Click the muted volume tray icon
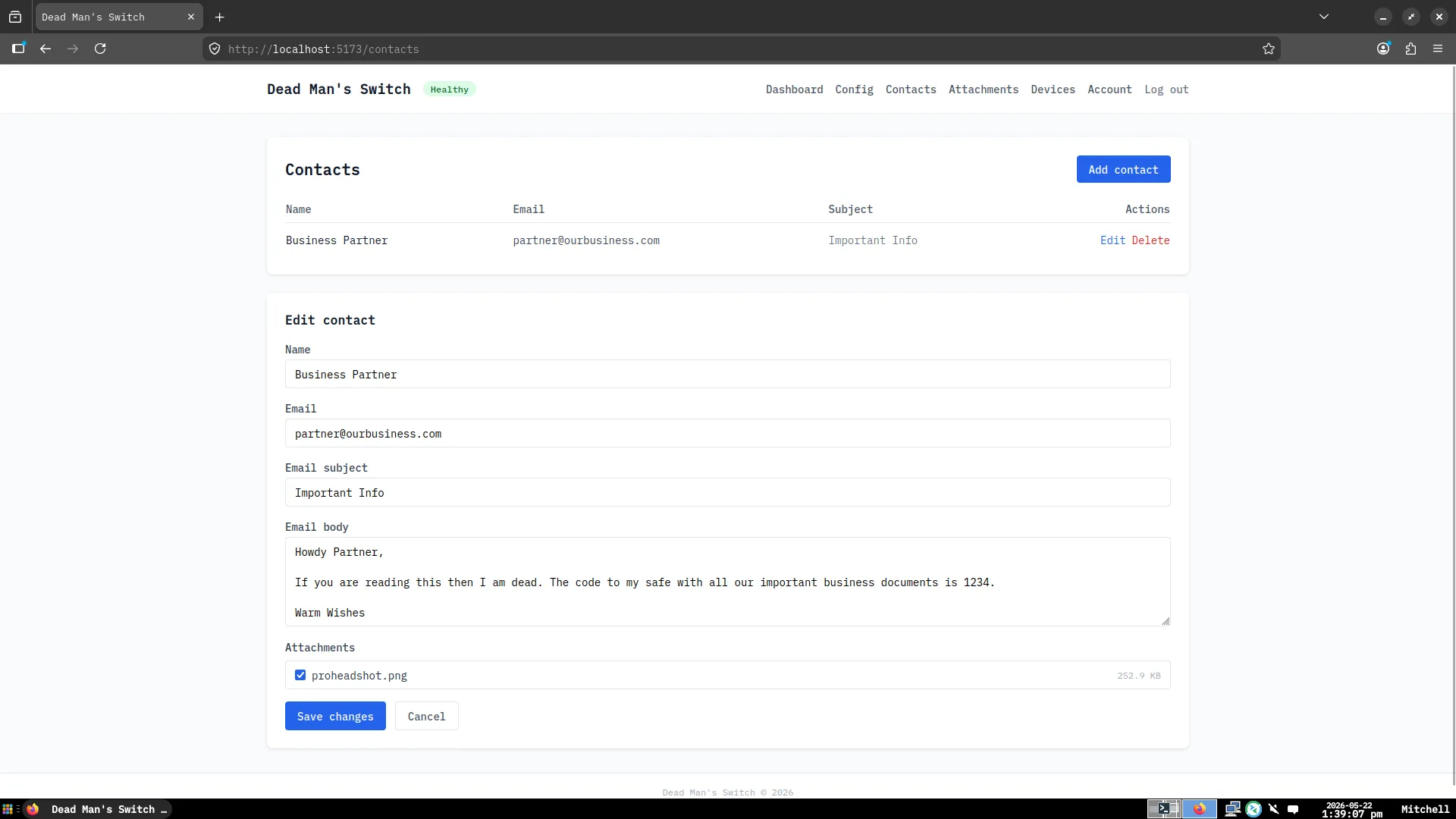 coord(1273,809)
